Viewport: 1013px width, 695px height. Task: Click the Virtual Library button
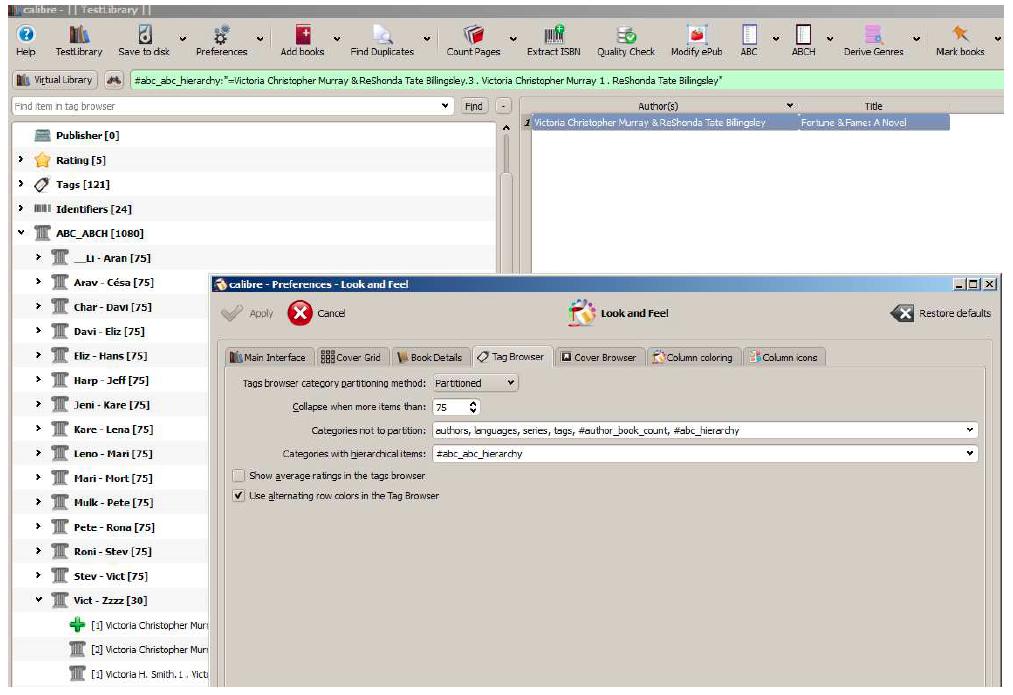(x=55, y=80)
